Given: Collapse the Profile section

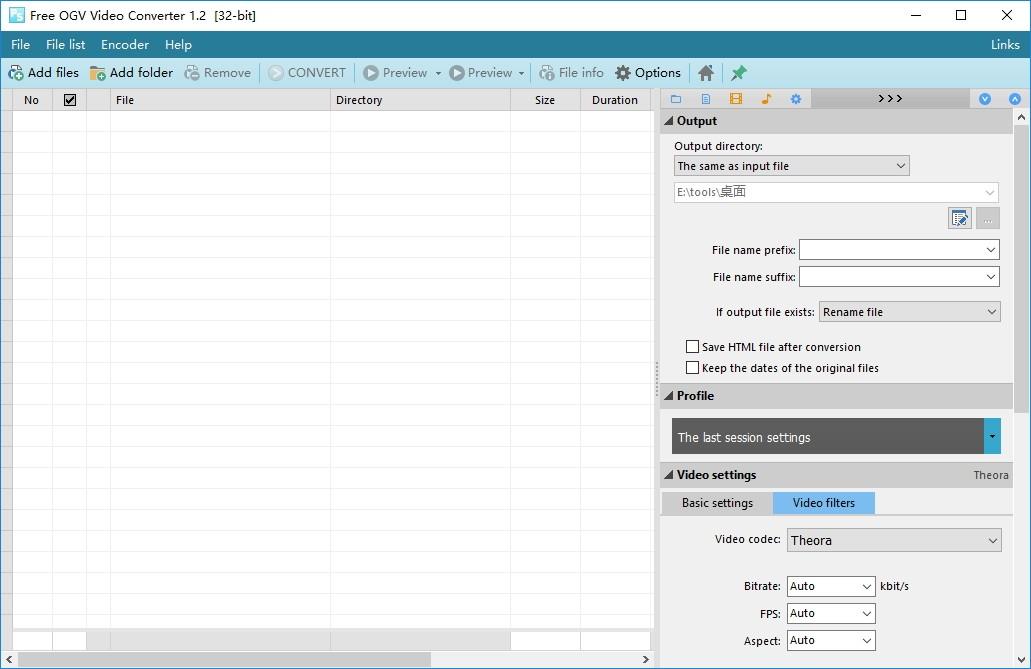Looking at the screenshot, I should coord(669,396).
